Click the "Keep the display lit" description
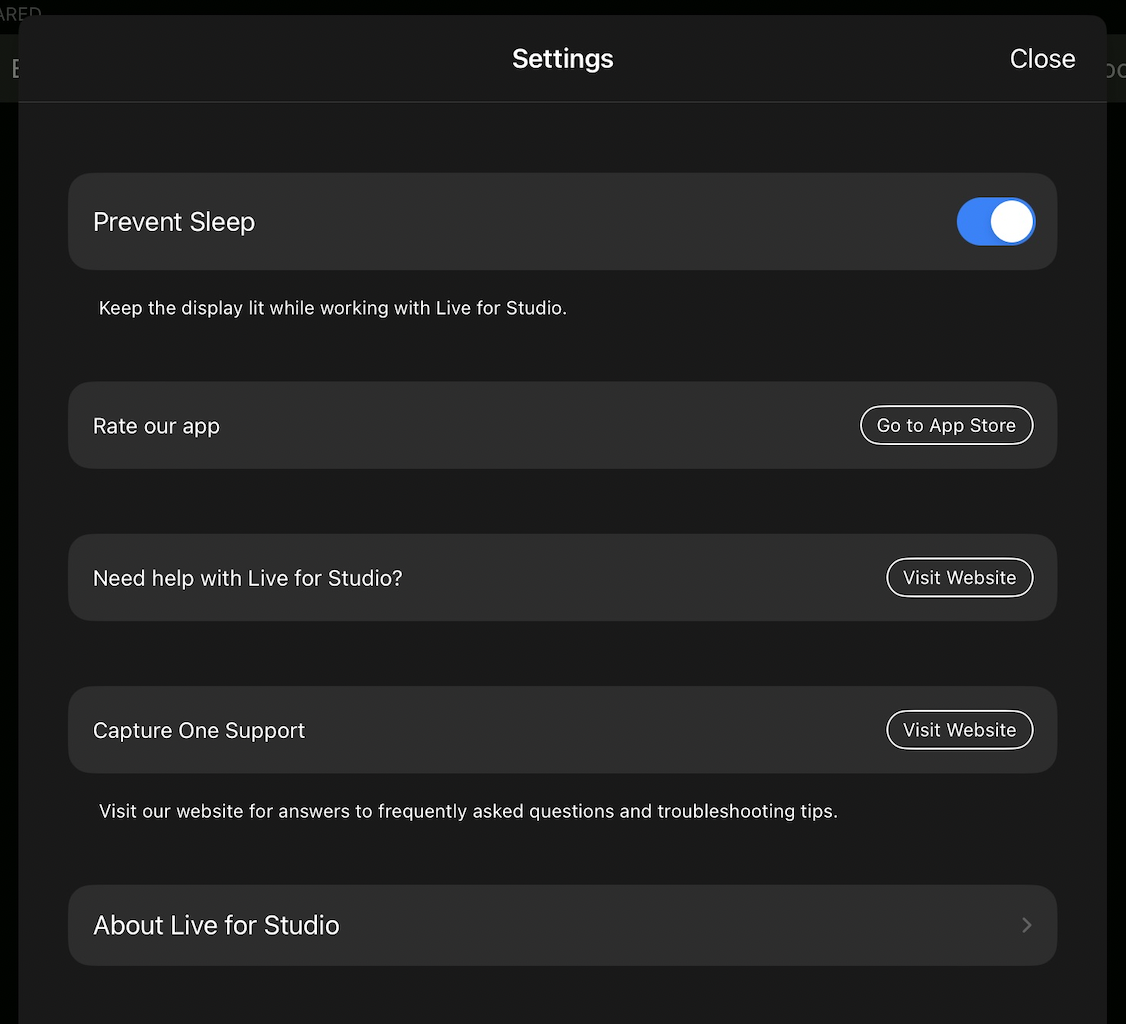 (332, 308)
